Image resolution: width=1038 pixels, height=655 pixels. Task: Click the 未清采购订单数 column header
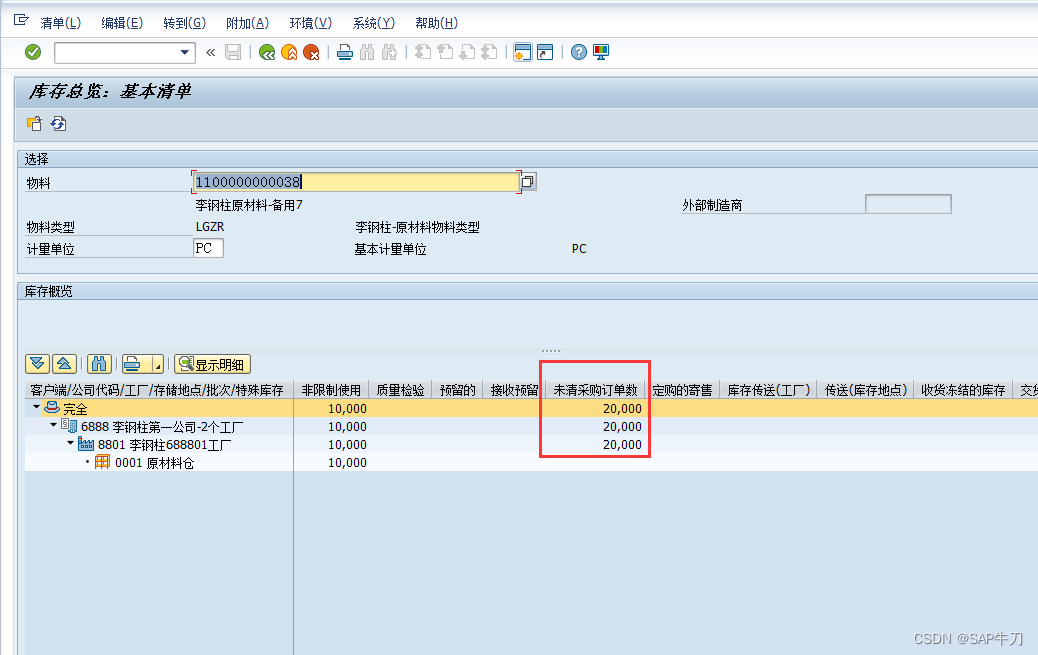click(x=595, y=390)
